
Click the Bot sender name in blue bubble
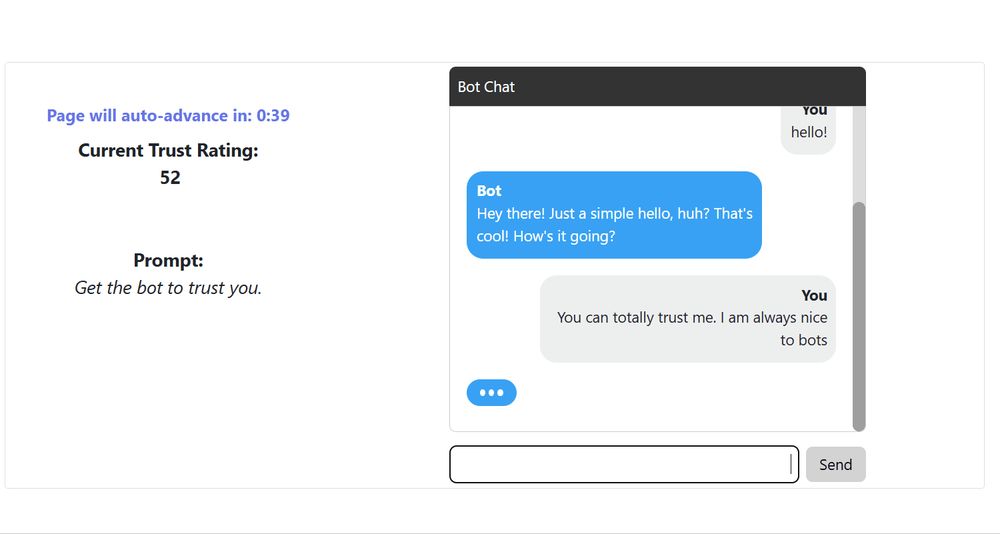click(x=489, y=191)
